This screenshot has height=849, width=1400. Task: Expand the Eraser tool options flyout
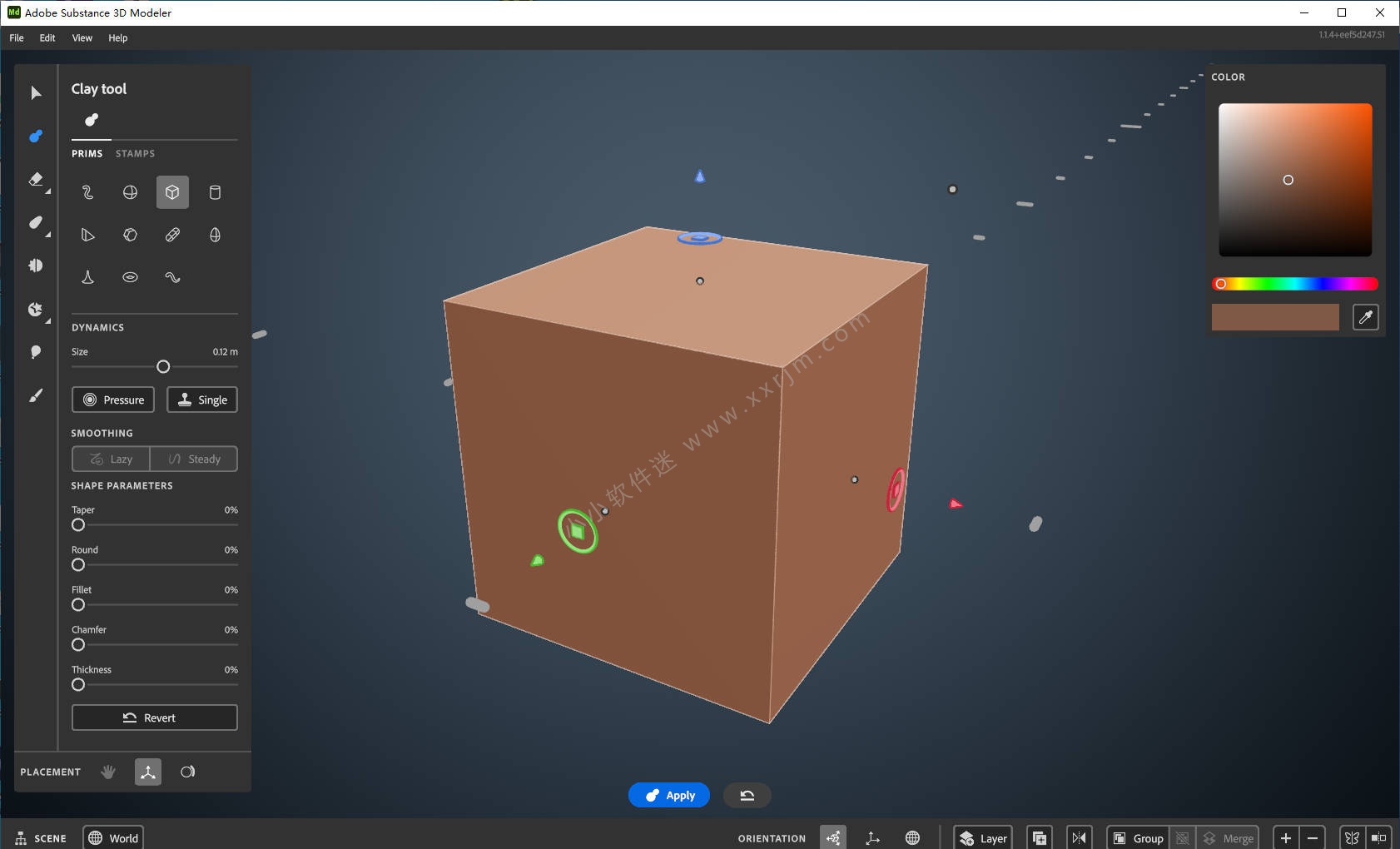(48, 190)
